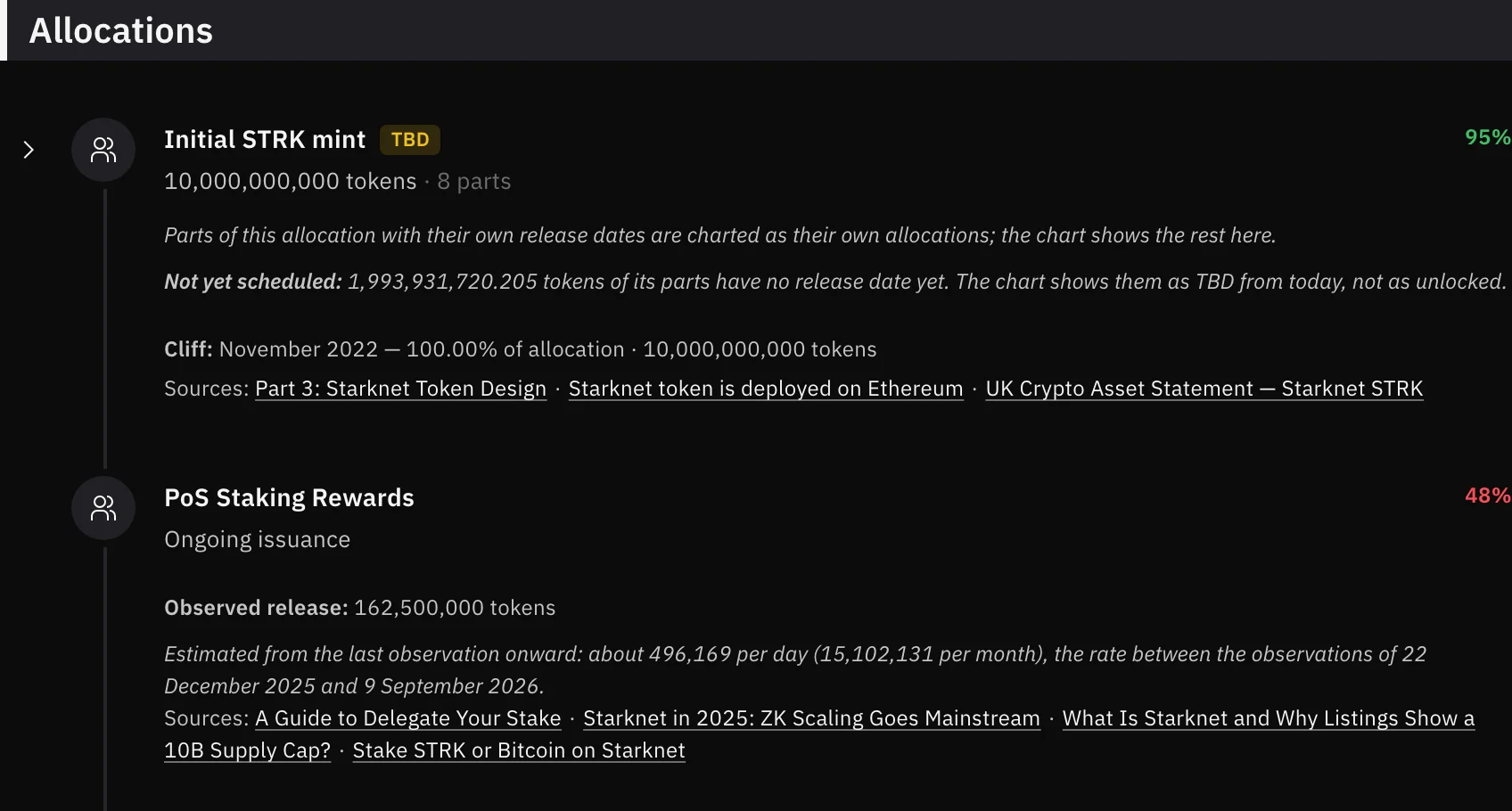This screenshot has height=811, width=1512.
Task: Click the 48% figure for PoS Staking Rewards
Action: point(1488,496)
